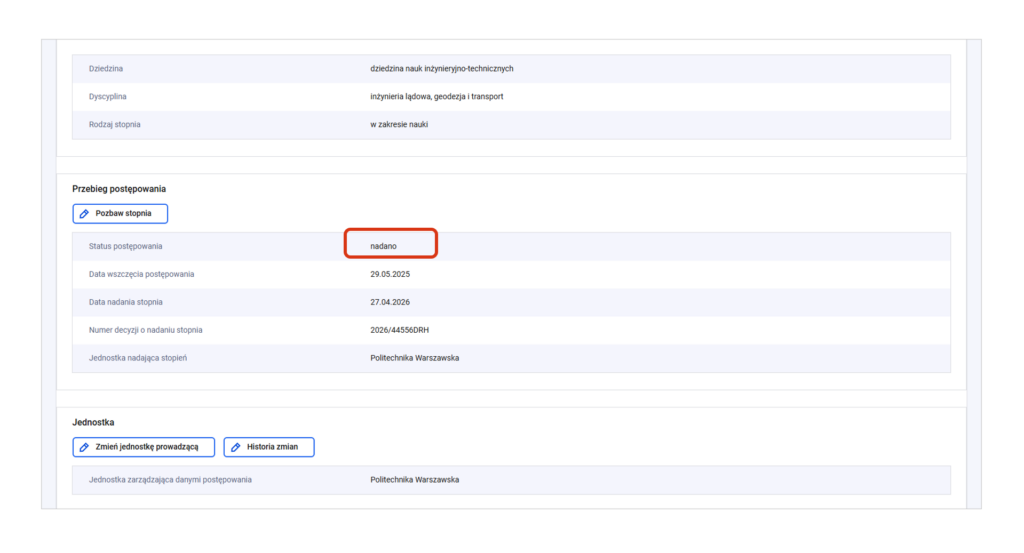Select the Dziedzina value text
This screenshot has height=553, width=1024.
click(x=441, y=69)
